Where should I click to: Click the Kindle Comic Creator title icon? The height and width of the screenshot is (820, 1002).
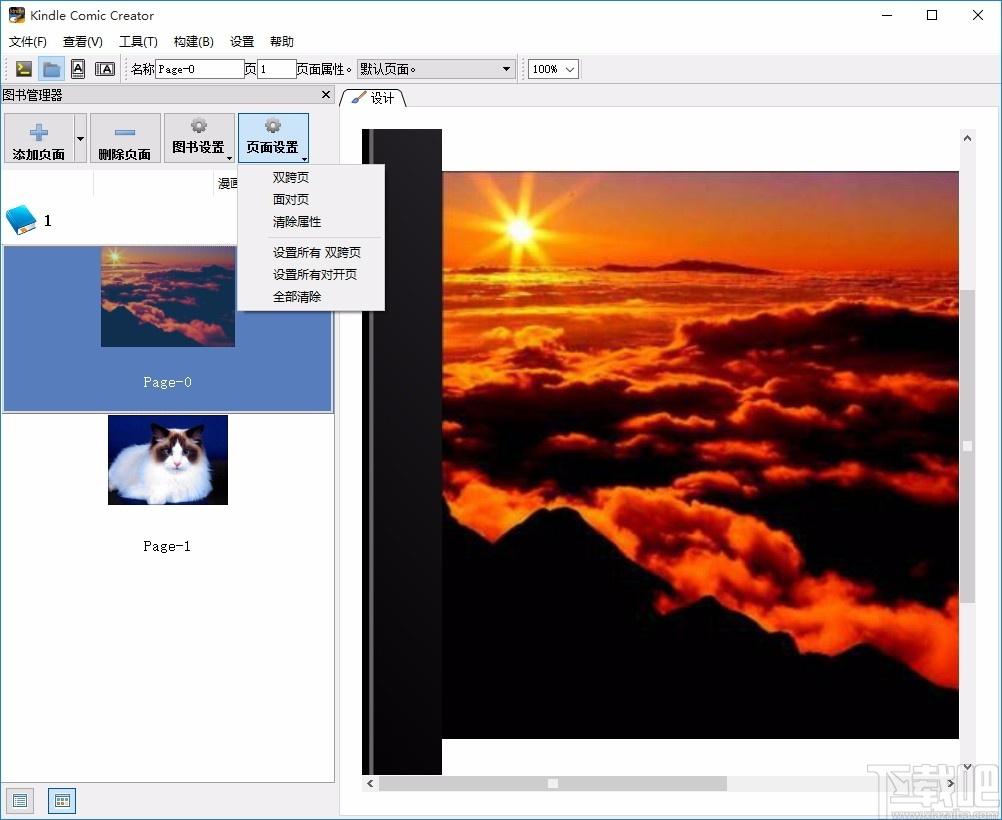pos(17,15)
